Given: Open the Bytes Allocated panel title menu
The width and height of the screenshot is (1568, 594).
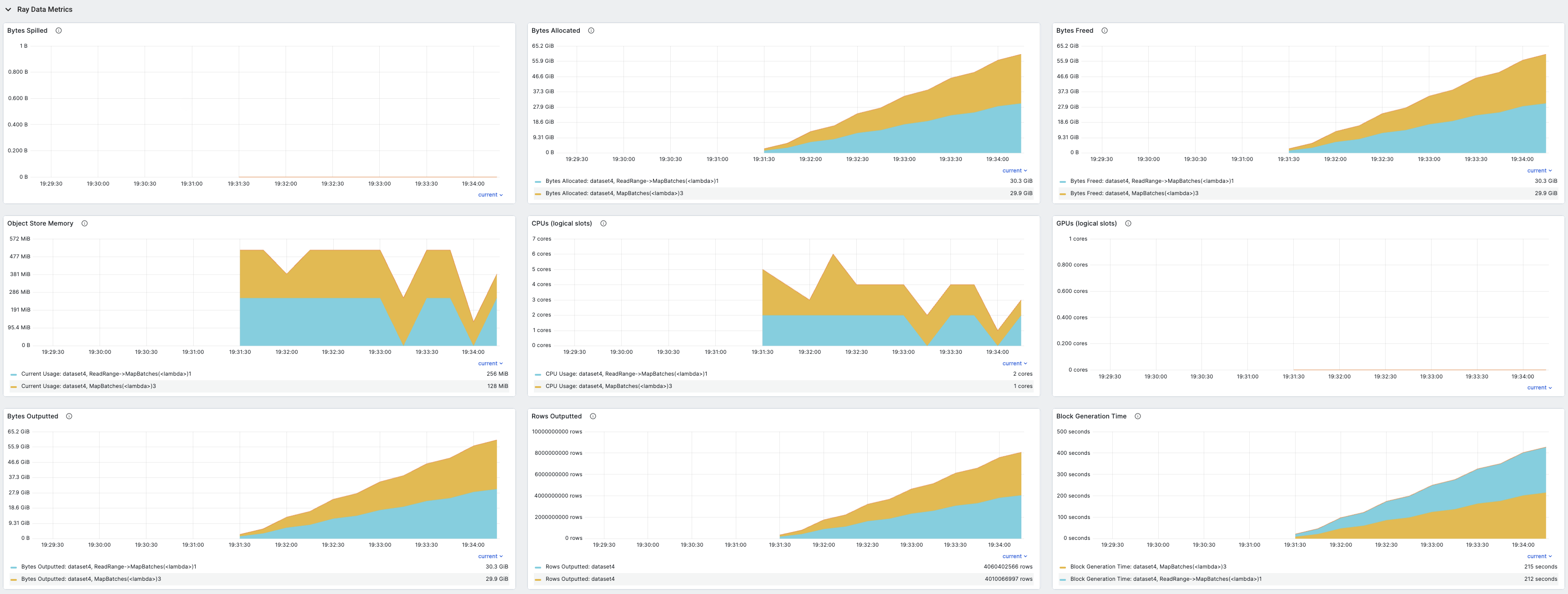Looking at the screenshot, I should coord(556,30).
